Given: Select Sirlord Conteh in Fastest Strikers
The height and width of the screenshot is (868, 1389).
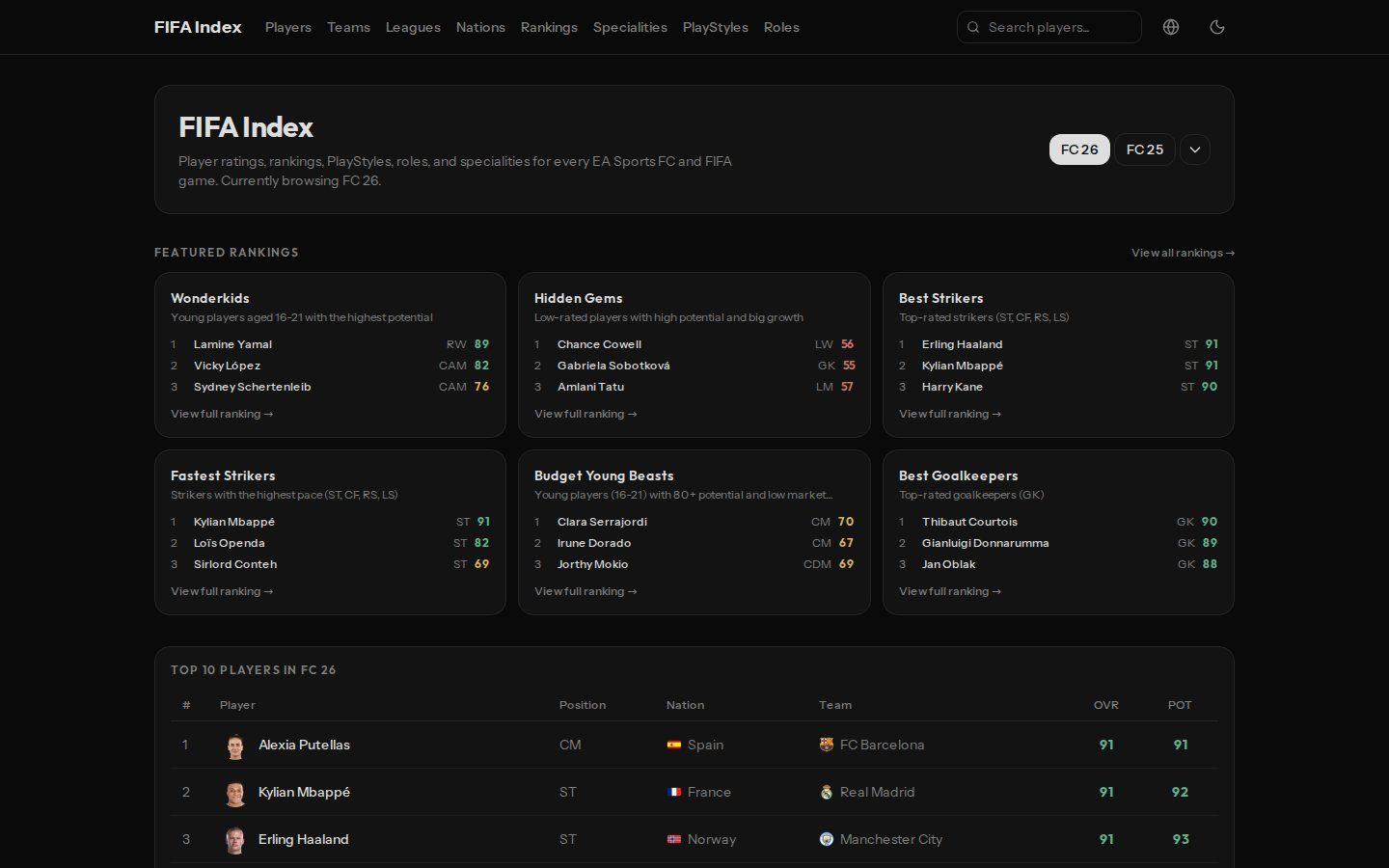Looking at the screenshot, I should point(235,564).
